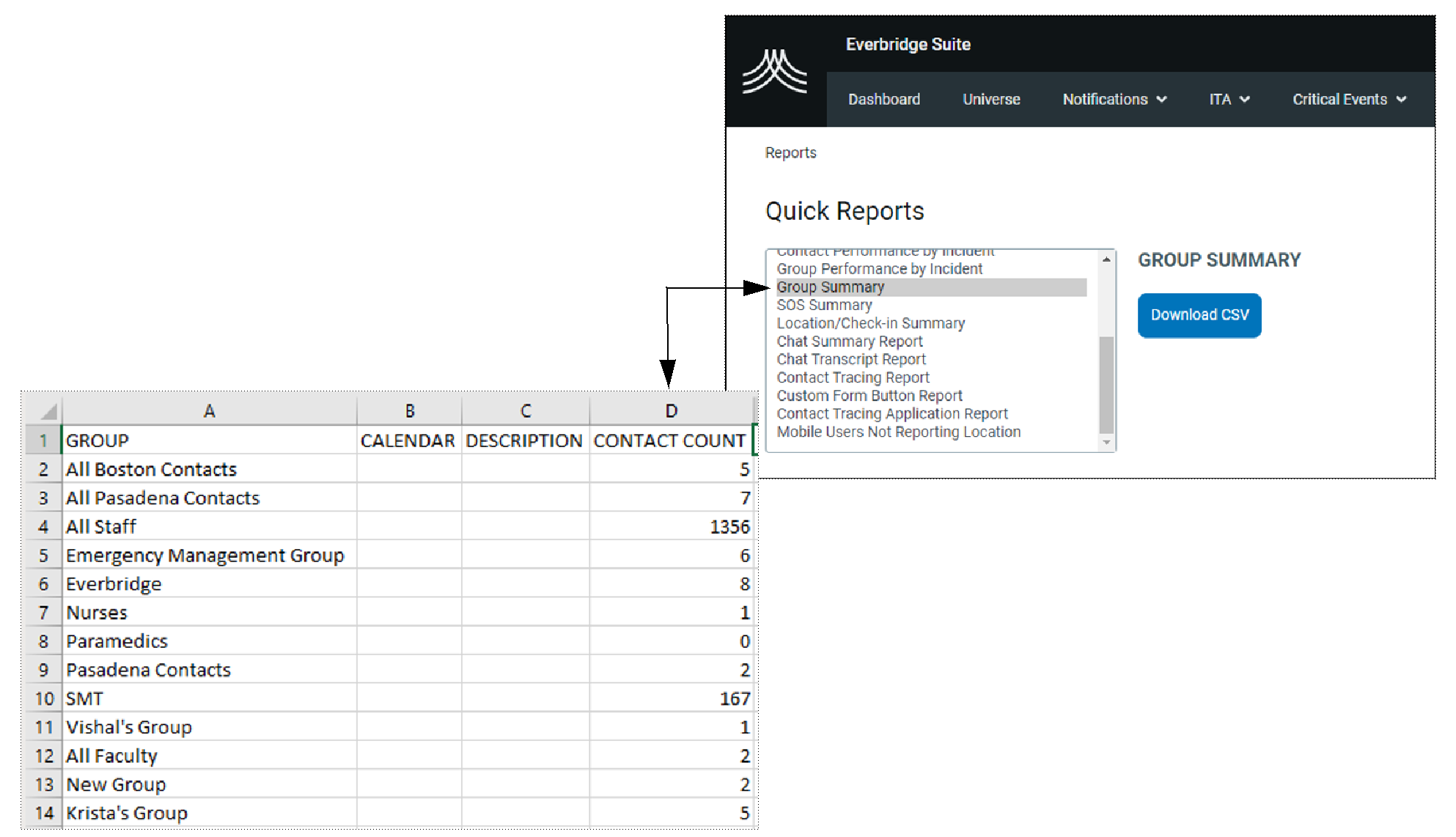Go to the Universe tab

pyautogui.click(x=991, y=99)
